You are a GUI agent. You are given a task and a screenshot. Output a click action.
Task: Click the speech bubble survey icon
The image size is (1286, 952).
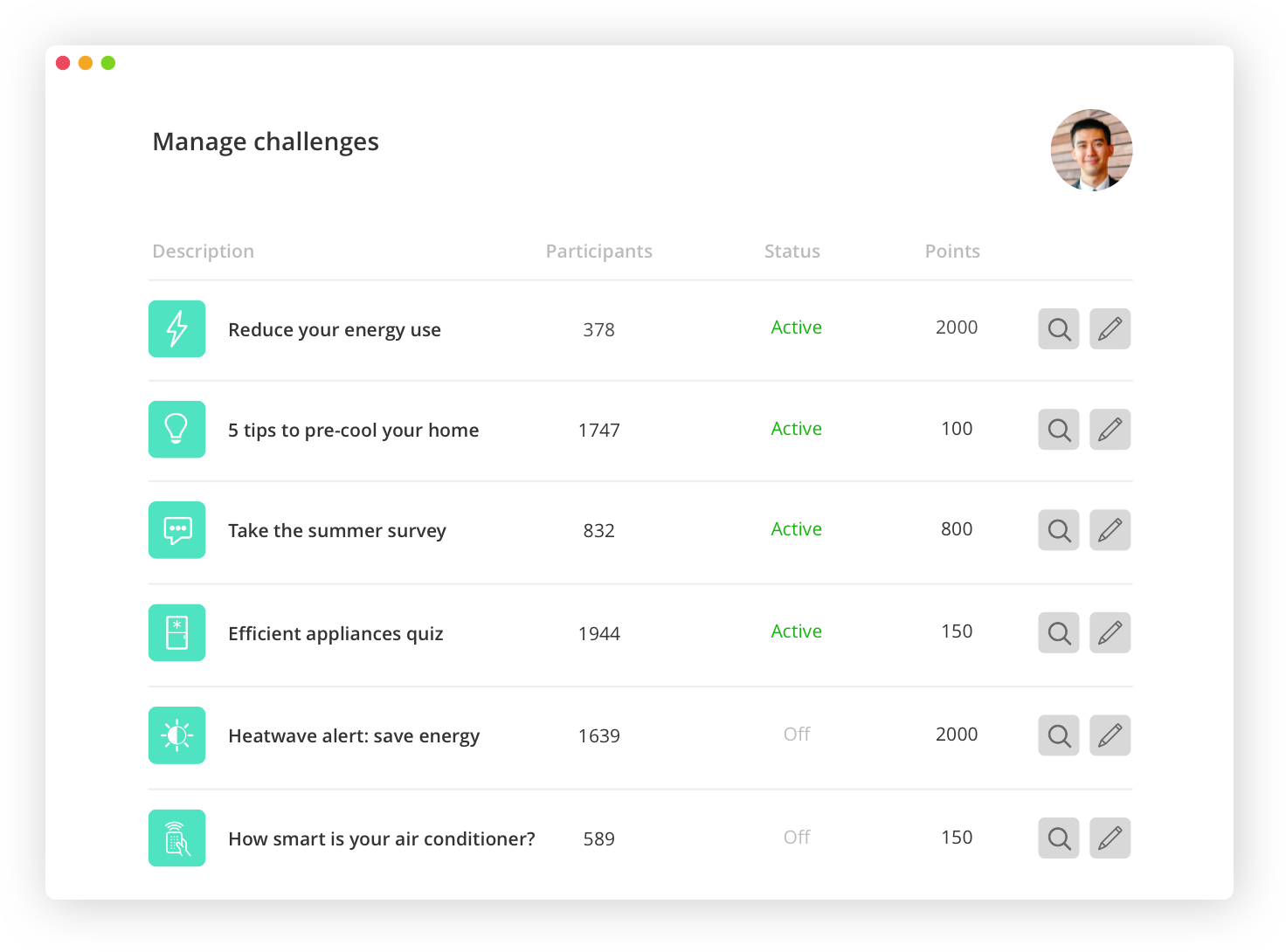(177, 530)
